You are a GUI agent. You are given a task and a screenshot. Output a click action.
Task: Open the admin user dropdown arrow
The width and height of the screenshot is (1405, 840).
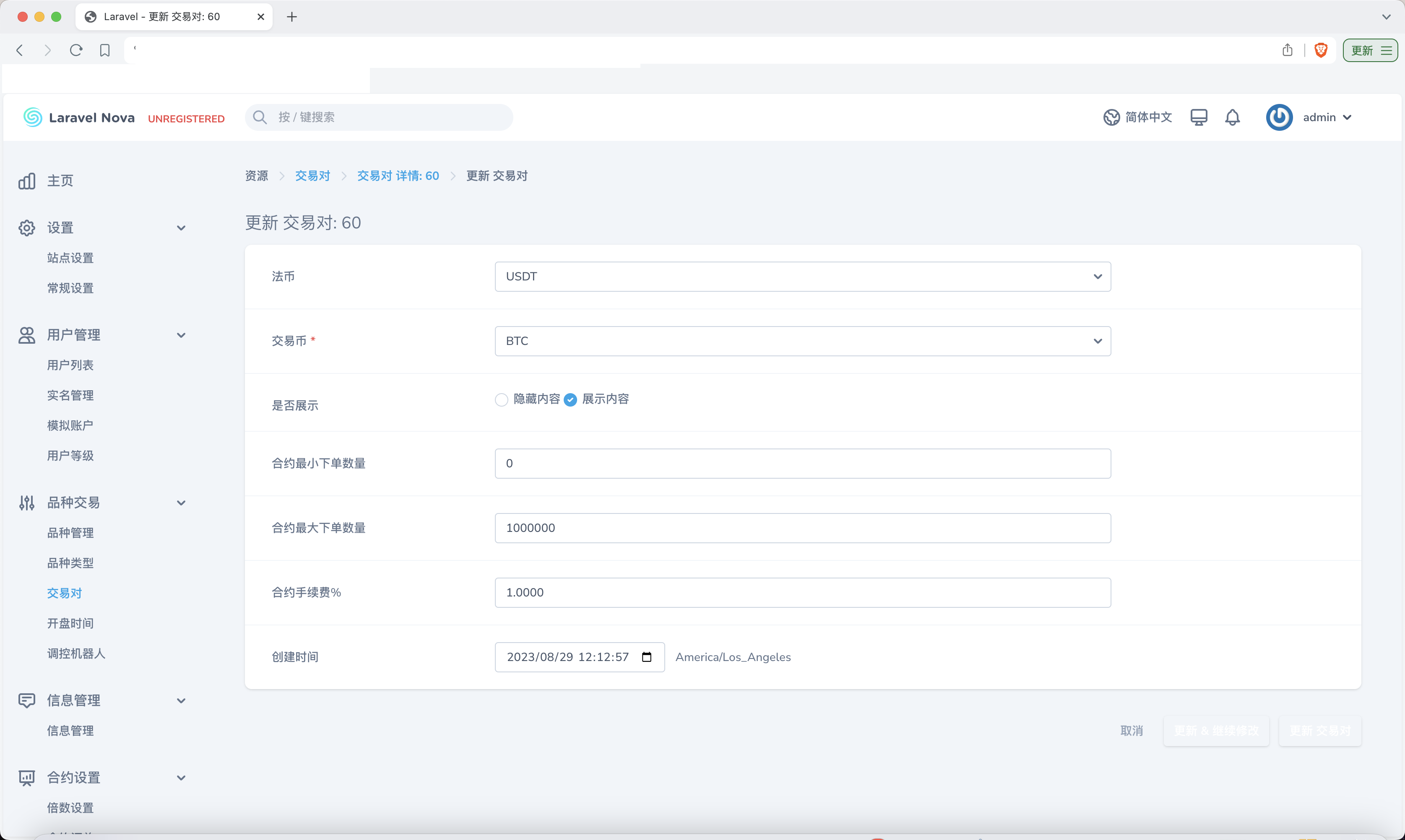click(1347, 117)
